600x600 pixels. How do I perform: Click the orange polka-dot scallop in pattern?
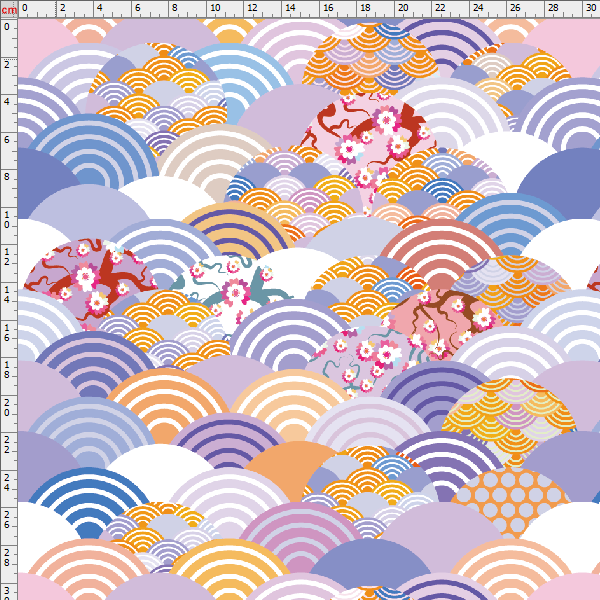pos(511,502)
